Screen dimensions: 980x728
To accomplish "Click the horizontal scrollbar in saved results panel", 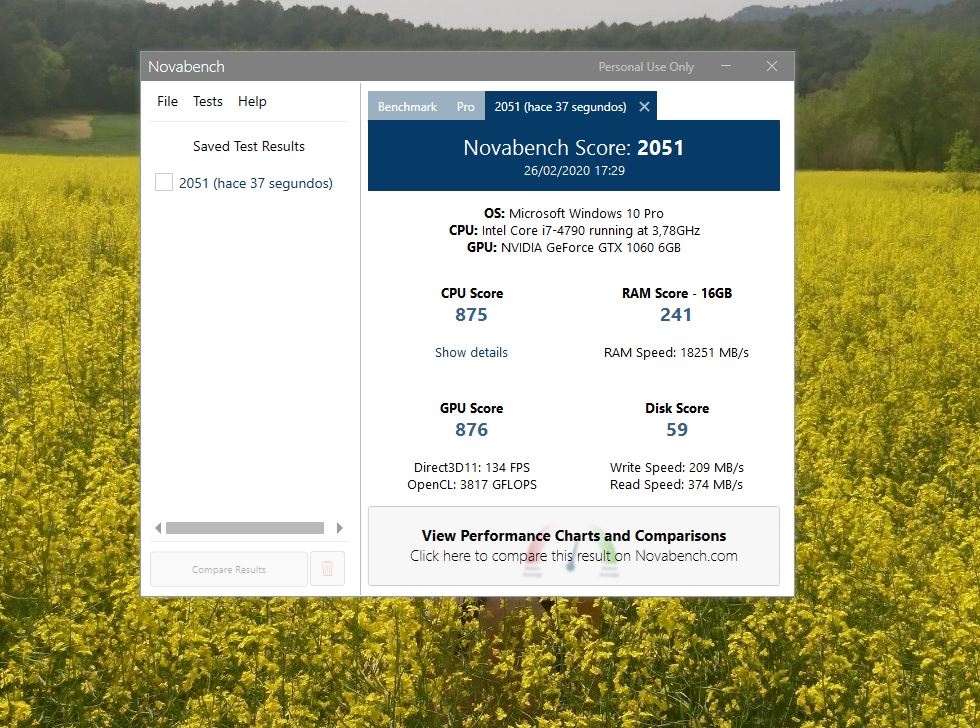I will [x=245, y=528].
